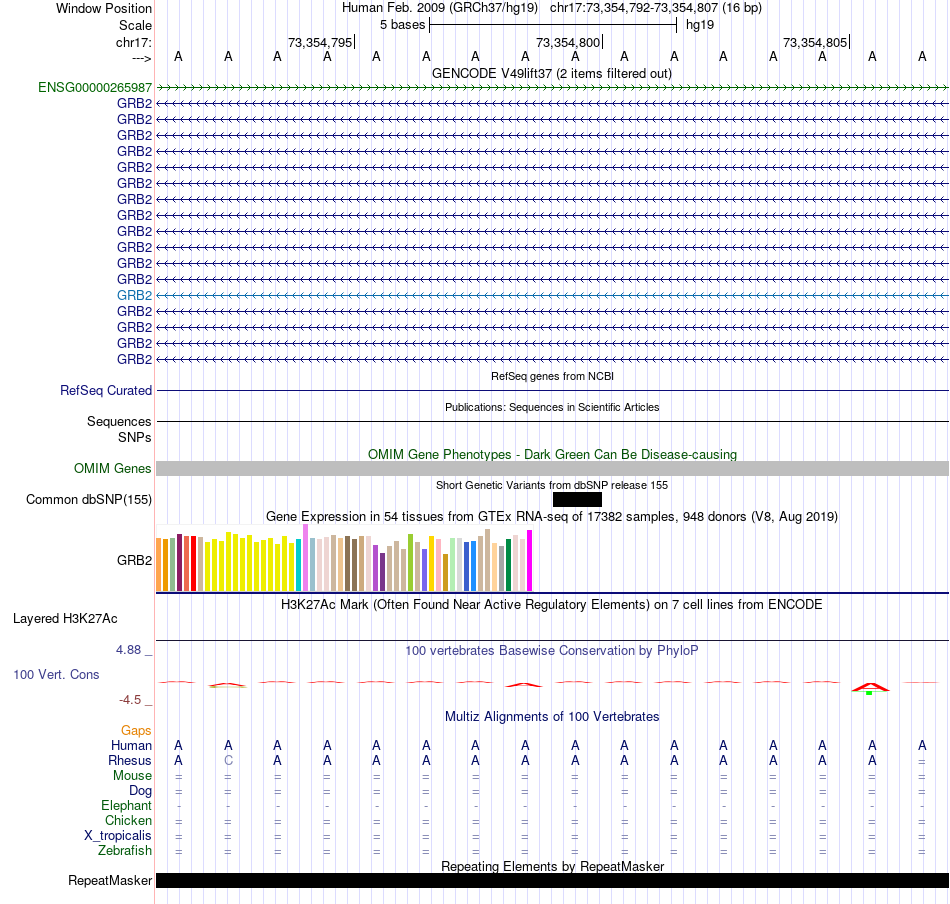
Task: Click the Zebrafish species label
Action: [125, 850]
